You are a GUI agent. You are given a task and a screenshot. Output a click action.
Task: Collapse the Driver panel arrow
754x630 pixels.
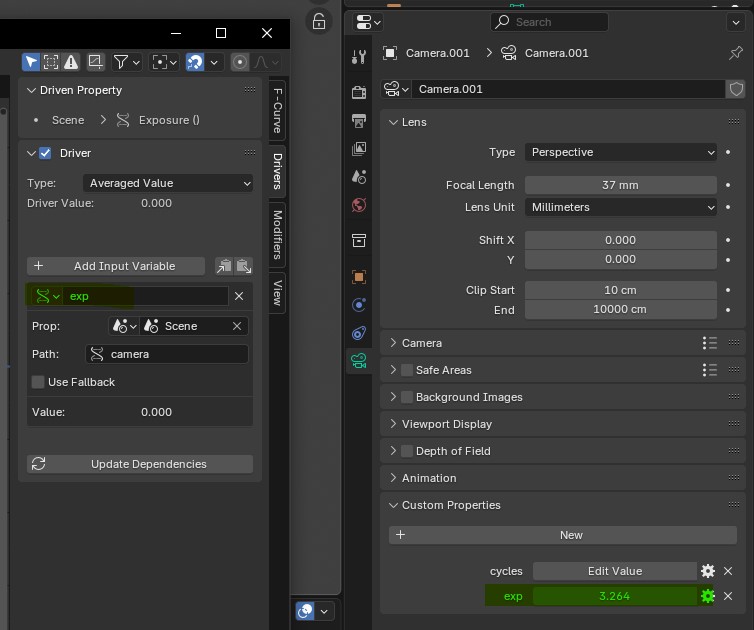[x=31, y=153]
